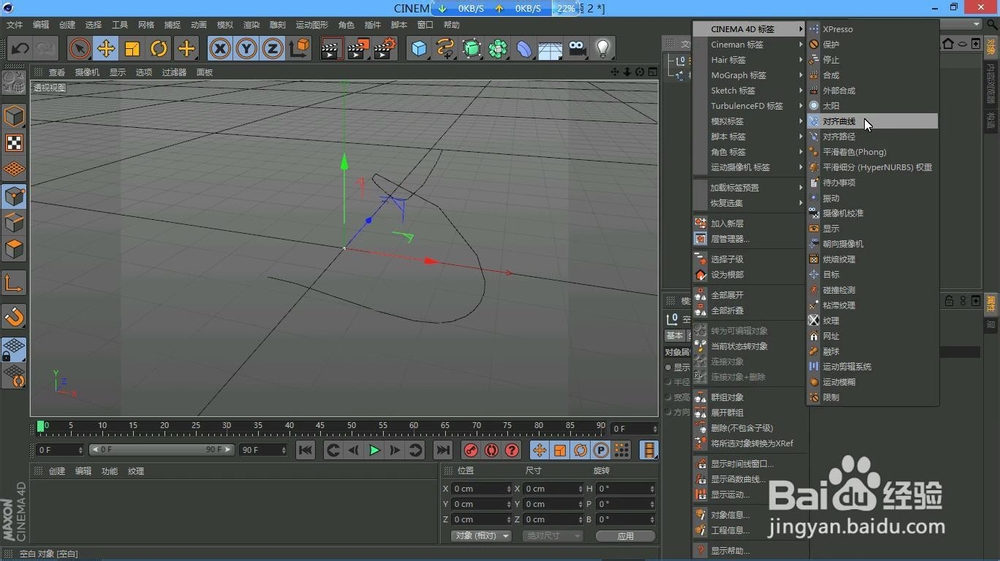This screenshot has width=1000, height=561.
Task: Toggle position keyframe recording icon
Action: click(x=540, y=450)
